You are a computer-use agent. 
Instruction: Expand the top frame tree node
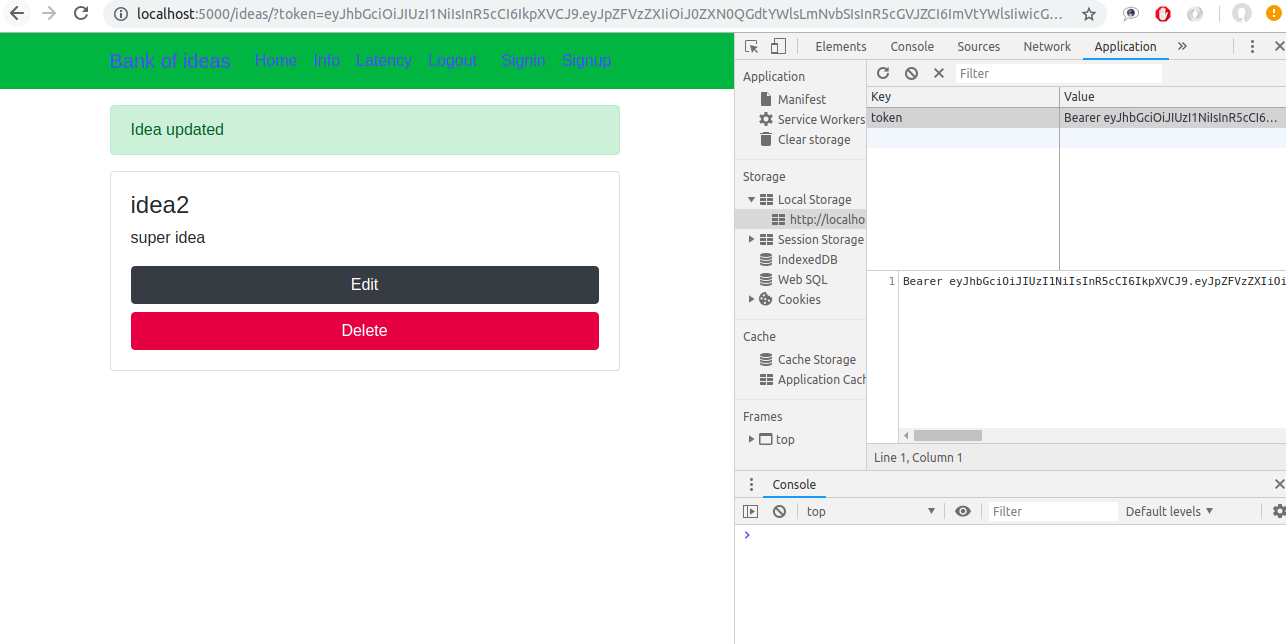(x=752, y=439)
